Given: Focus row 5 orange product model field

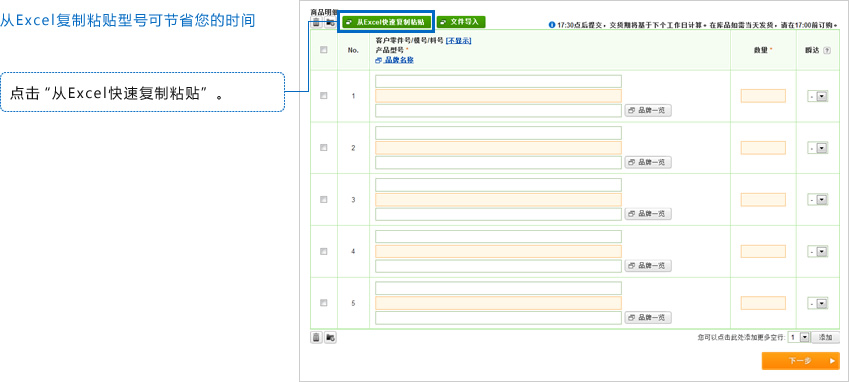Looking at the screenshot, I should 498,303.
